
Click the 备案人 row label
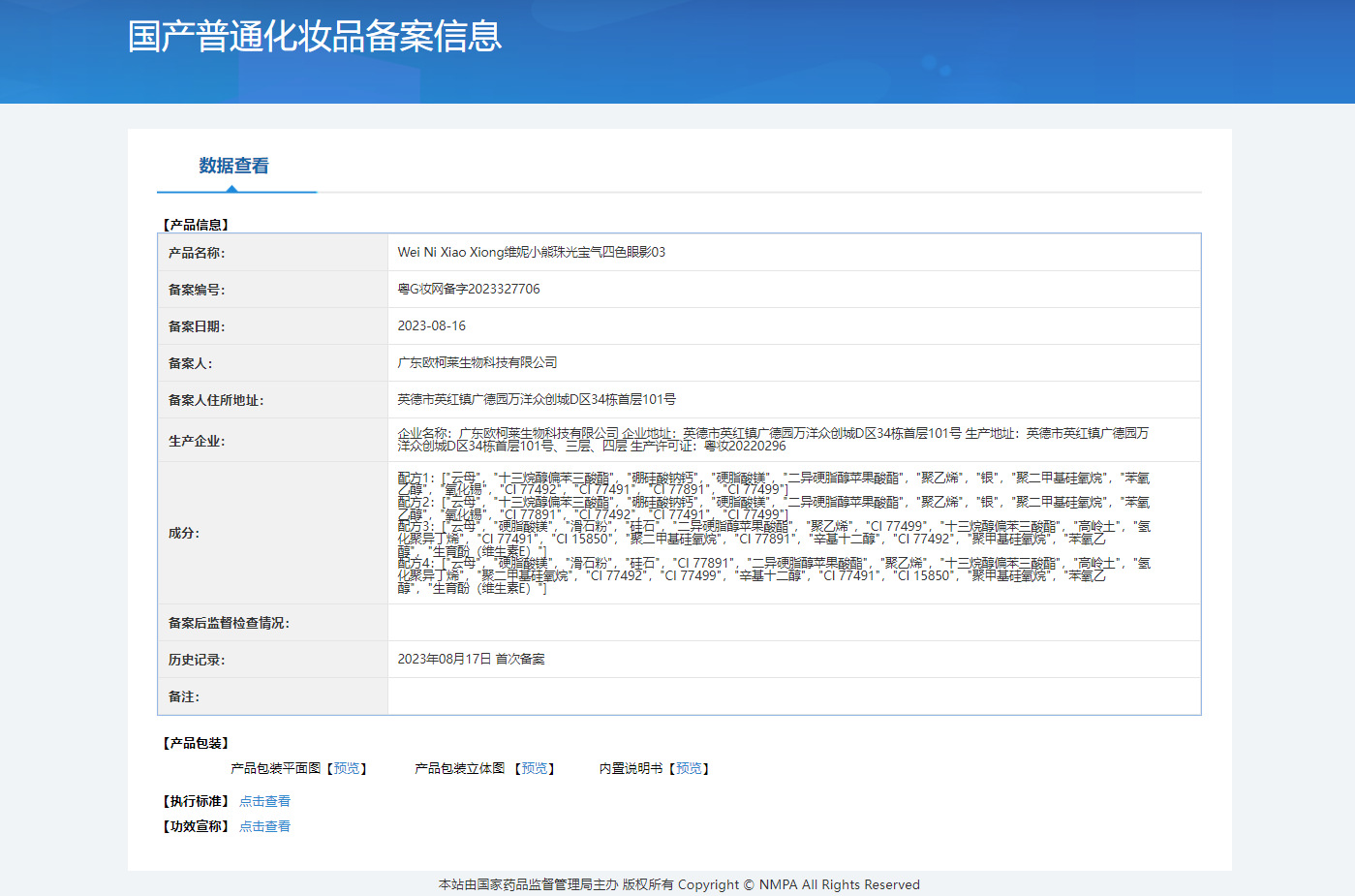tap(191, 363)
